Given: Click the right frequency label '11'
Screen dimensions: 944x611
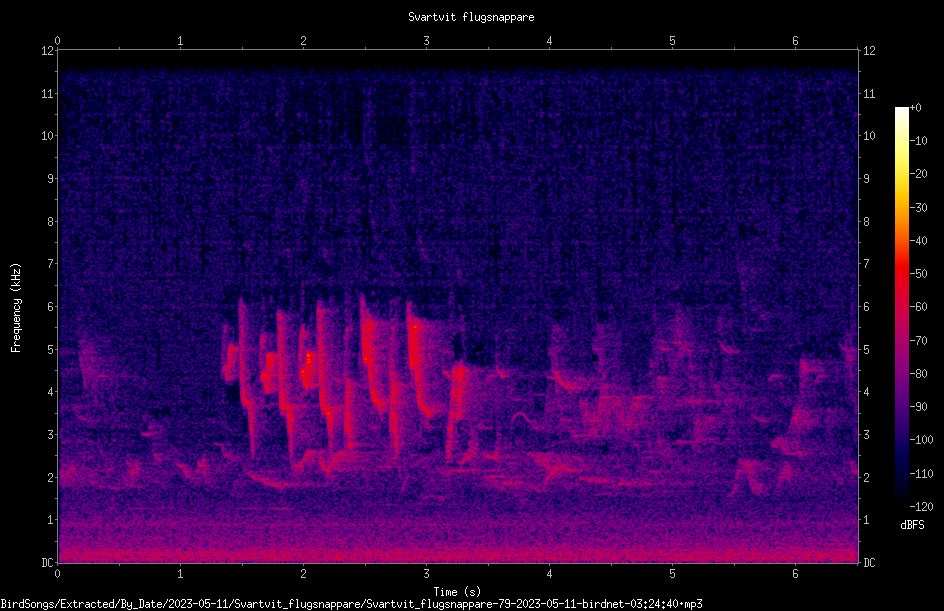Looking at the screenshot, I should click(869, 93).
